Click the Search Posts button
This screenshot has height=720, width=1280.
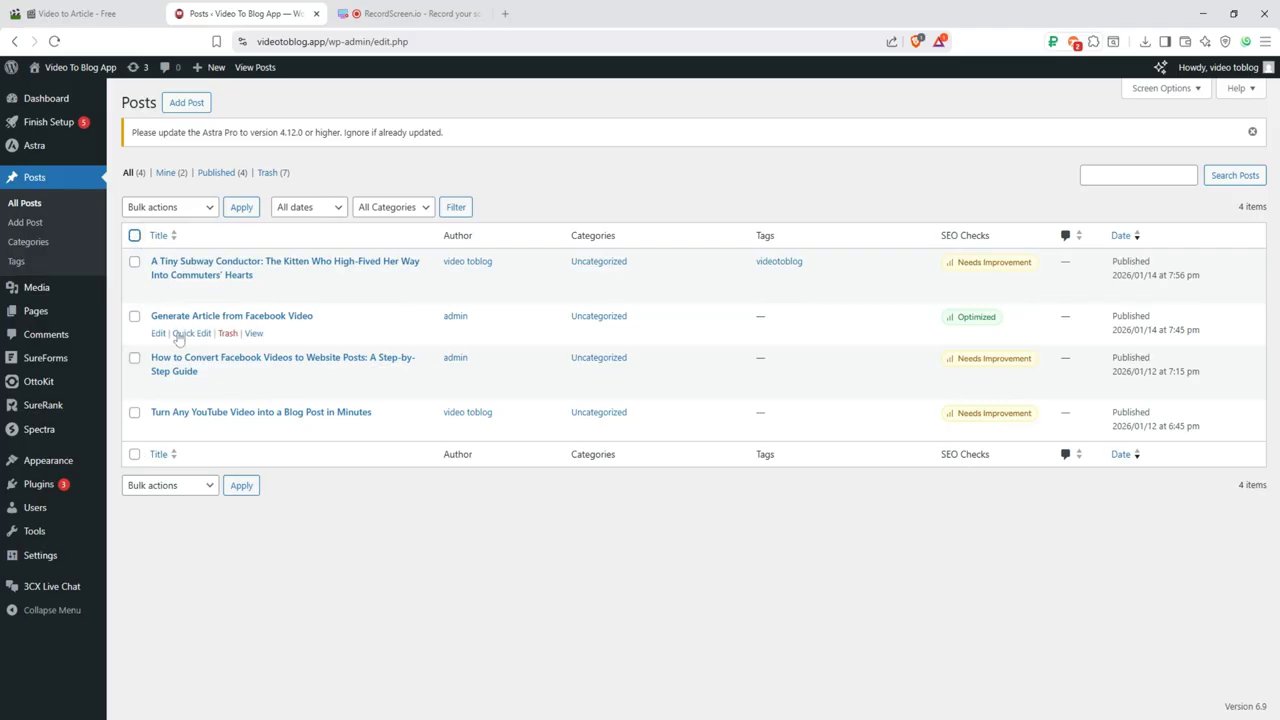(x=1234, y=175)
